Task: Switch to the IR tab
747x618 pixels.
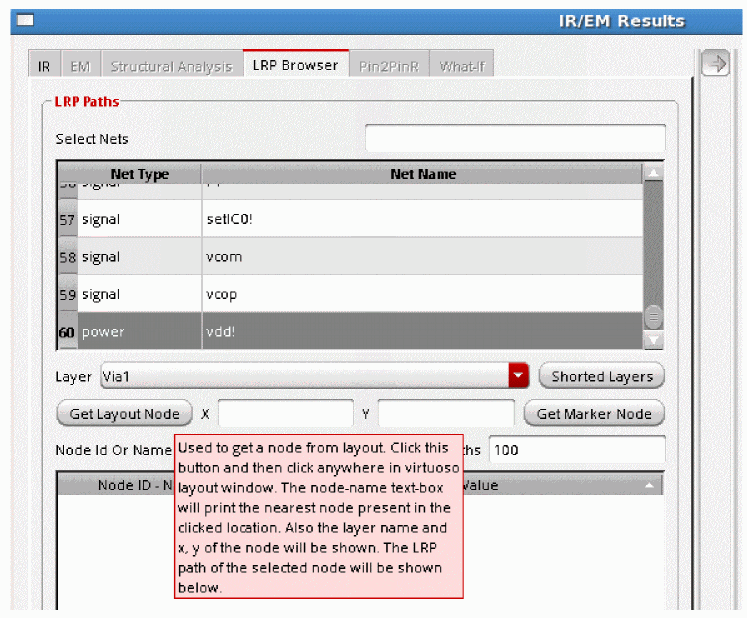Action: 44,66
